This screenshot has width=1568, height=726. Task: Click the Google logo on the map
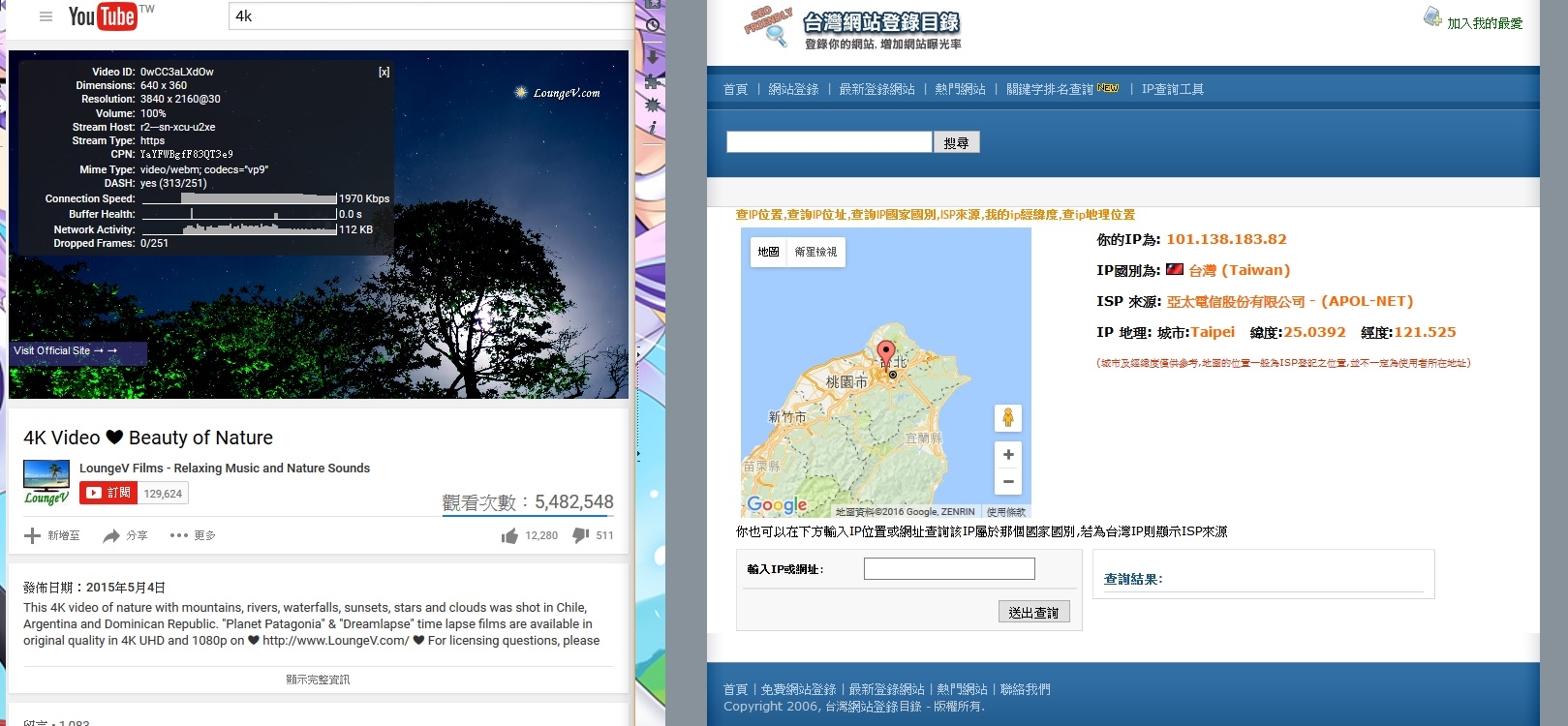[777, 505]
